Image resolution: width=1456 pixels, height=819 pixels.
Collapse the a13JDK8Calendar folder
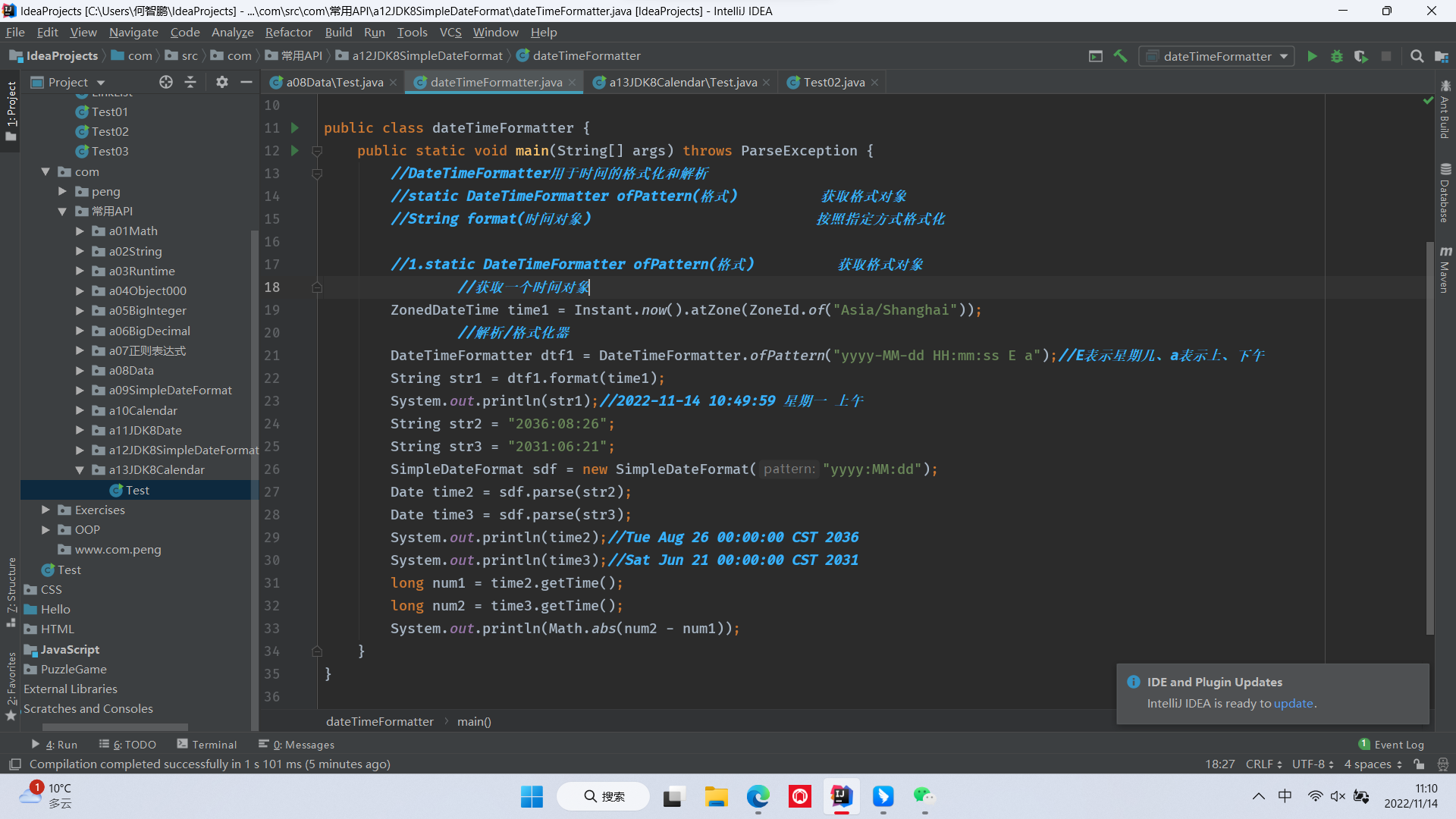click(80, 470)
